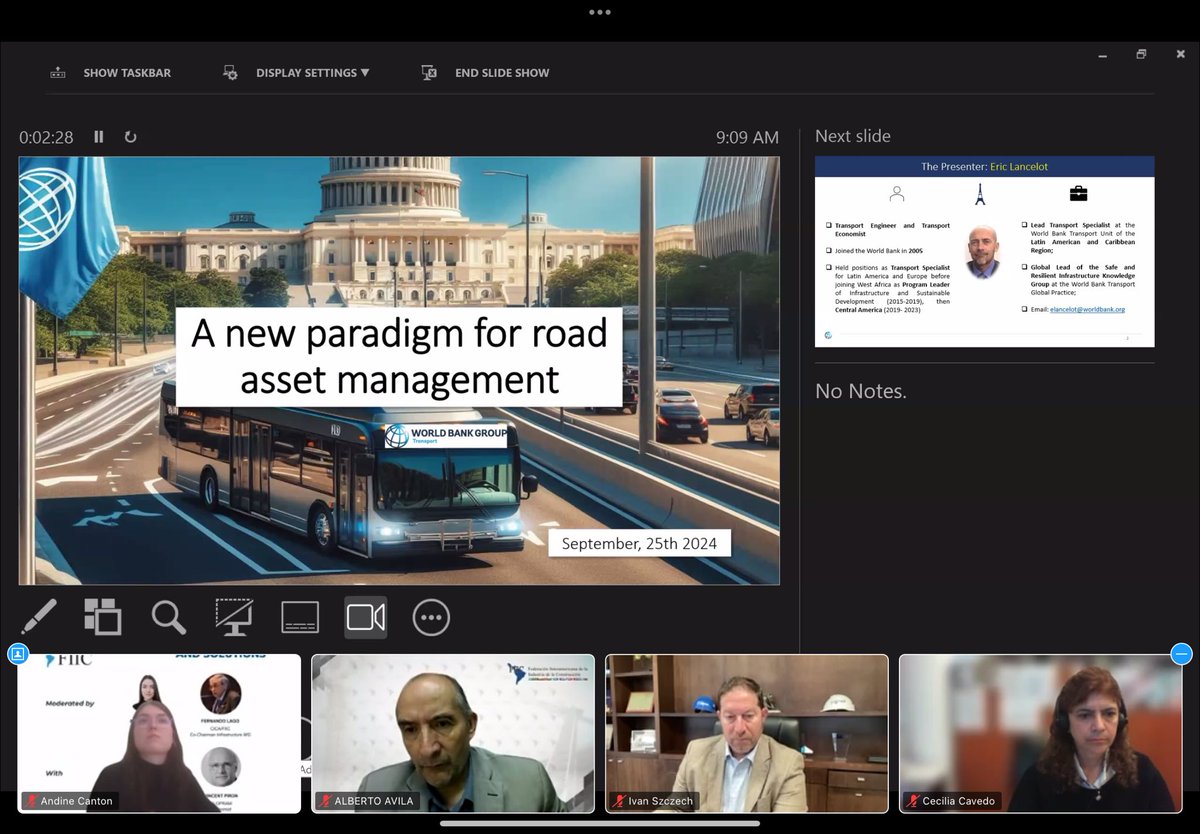Select the pen and laser pointer tool
The image size is (1200, 834).
pyautogui.click(x=38, y=617)
